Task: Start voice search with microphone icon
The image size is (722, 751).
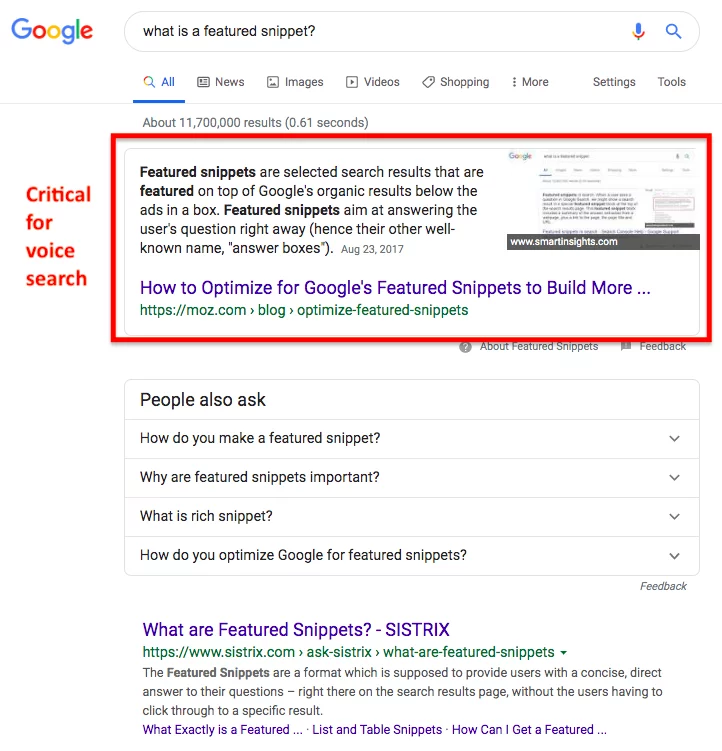Action: pos(638,31)
